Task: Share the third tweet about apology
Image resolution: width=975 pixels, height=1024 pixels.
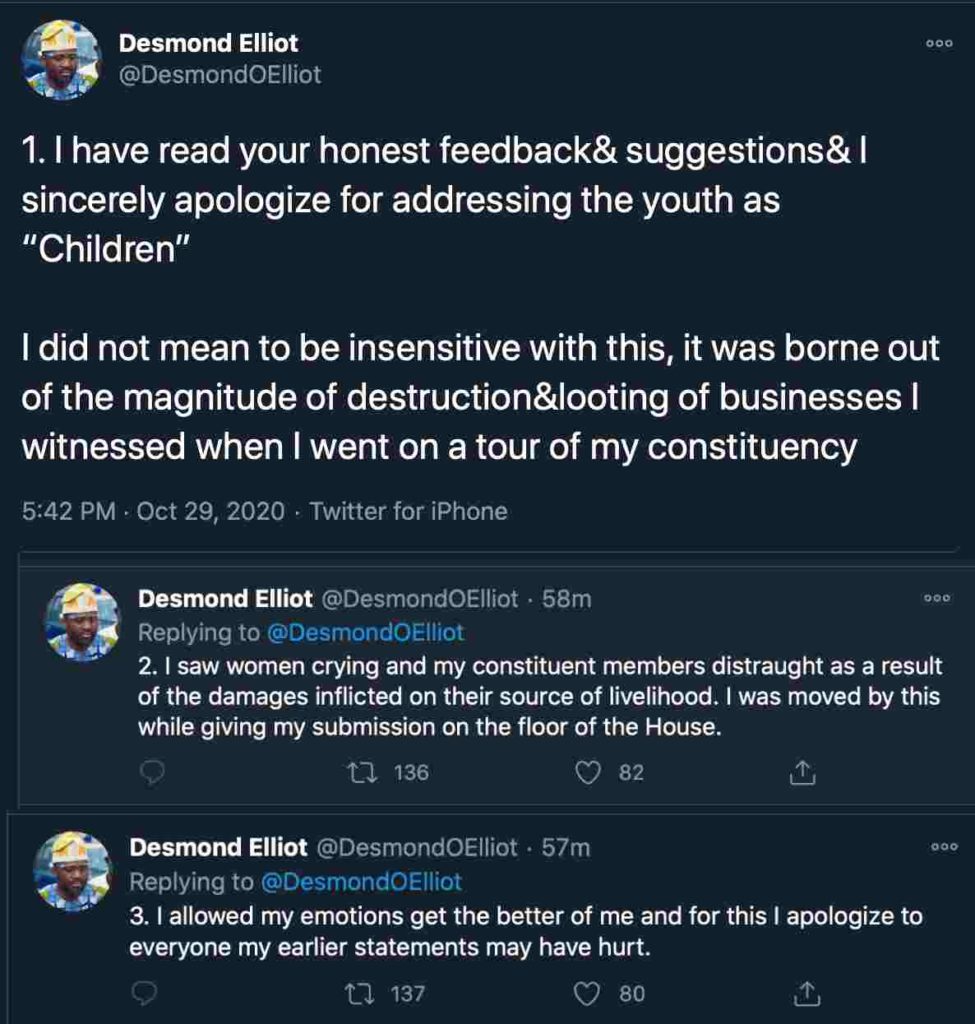Action: [x=805, y=993]
